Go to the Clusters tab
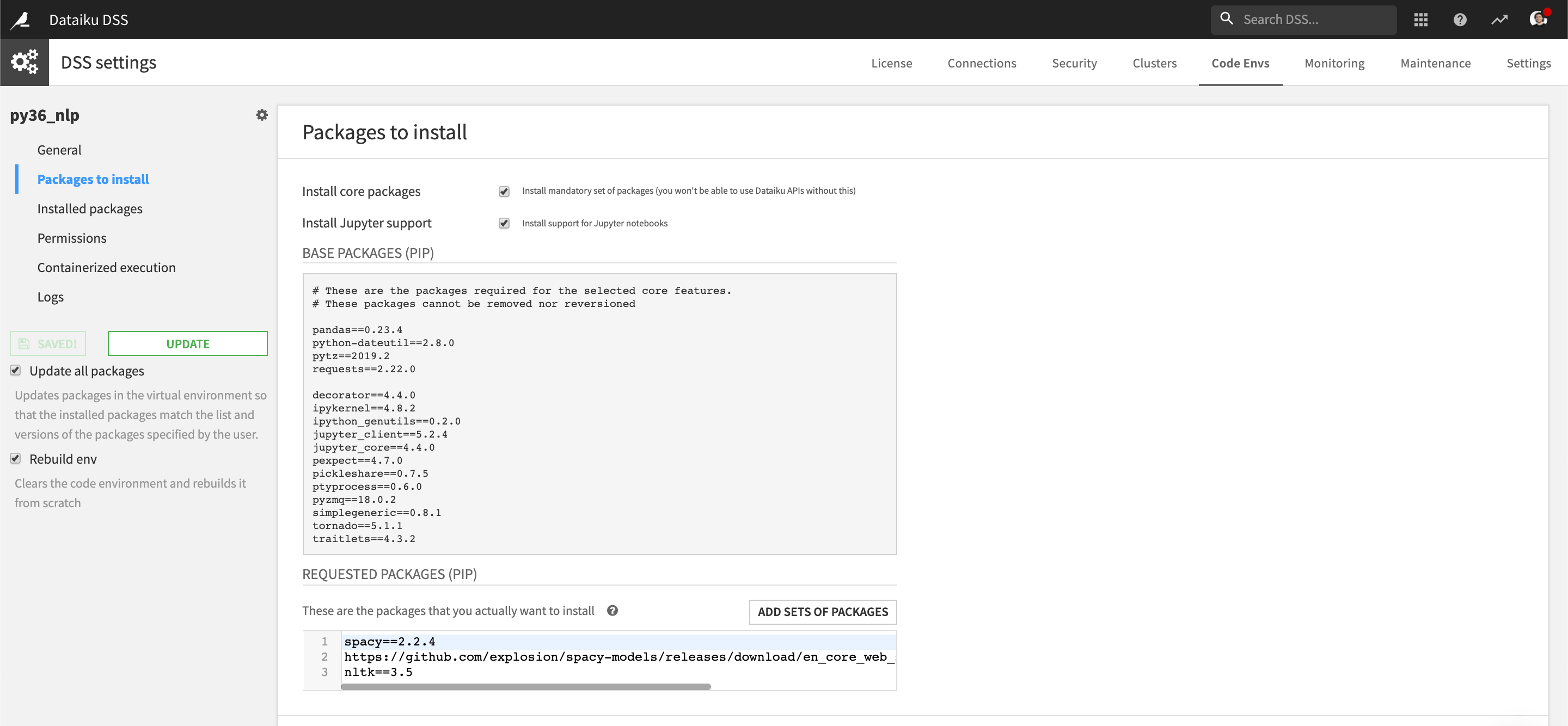 tap(1154, 63)
